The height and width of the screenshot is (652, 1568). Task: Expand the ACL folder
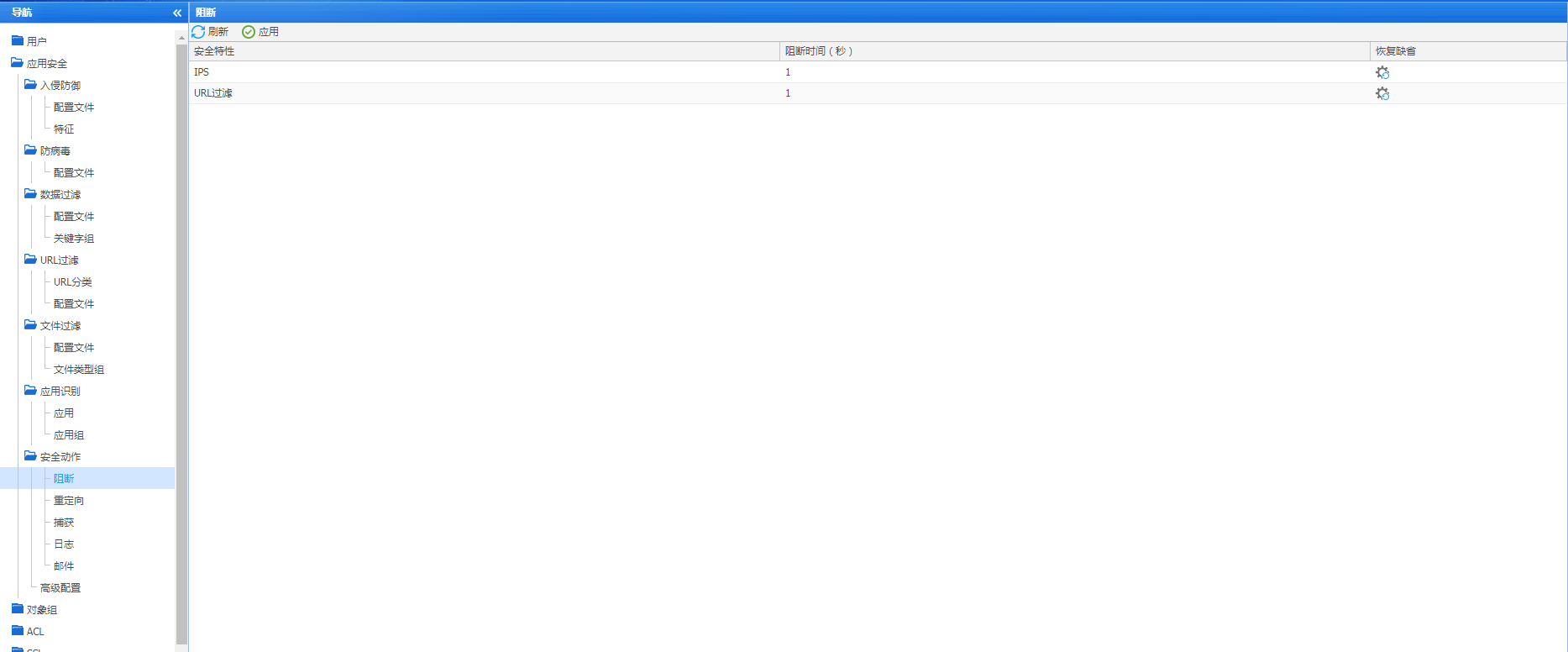click(18, 631)
